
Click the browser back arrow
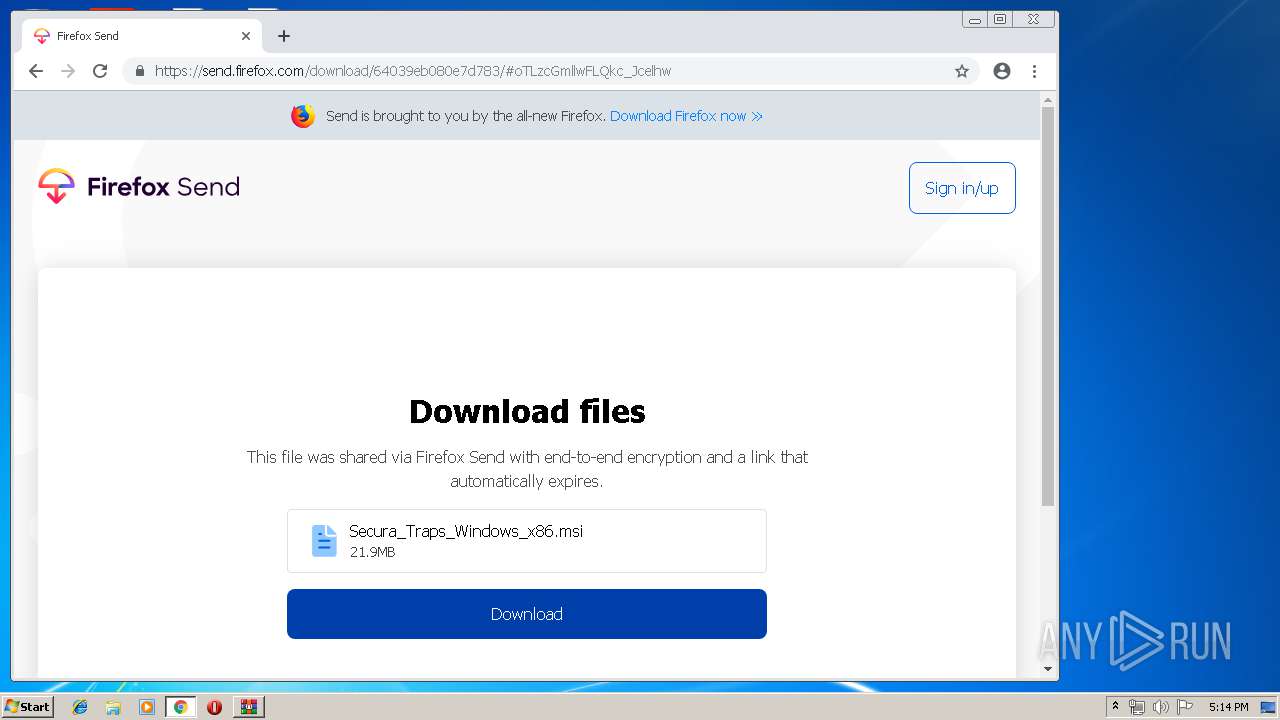(x=36, y=71)
